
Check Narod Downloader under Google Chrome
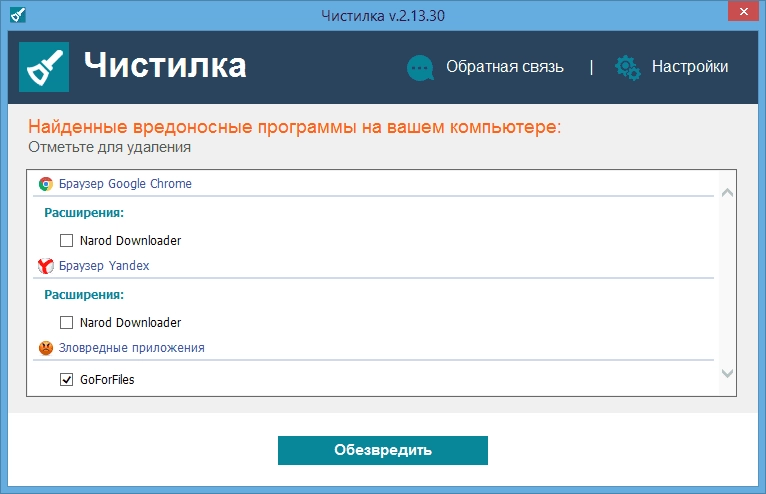66,240
